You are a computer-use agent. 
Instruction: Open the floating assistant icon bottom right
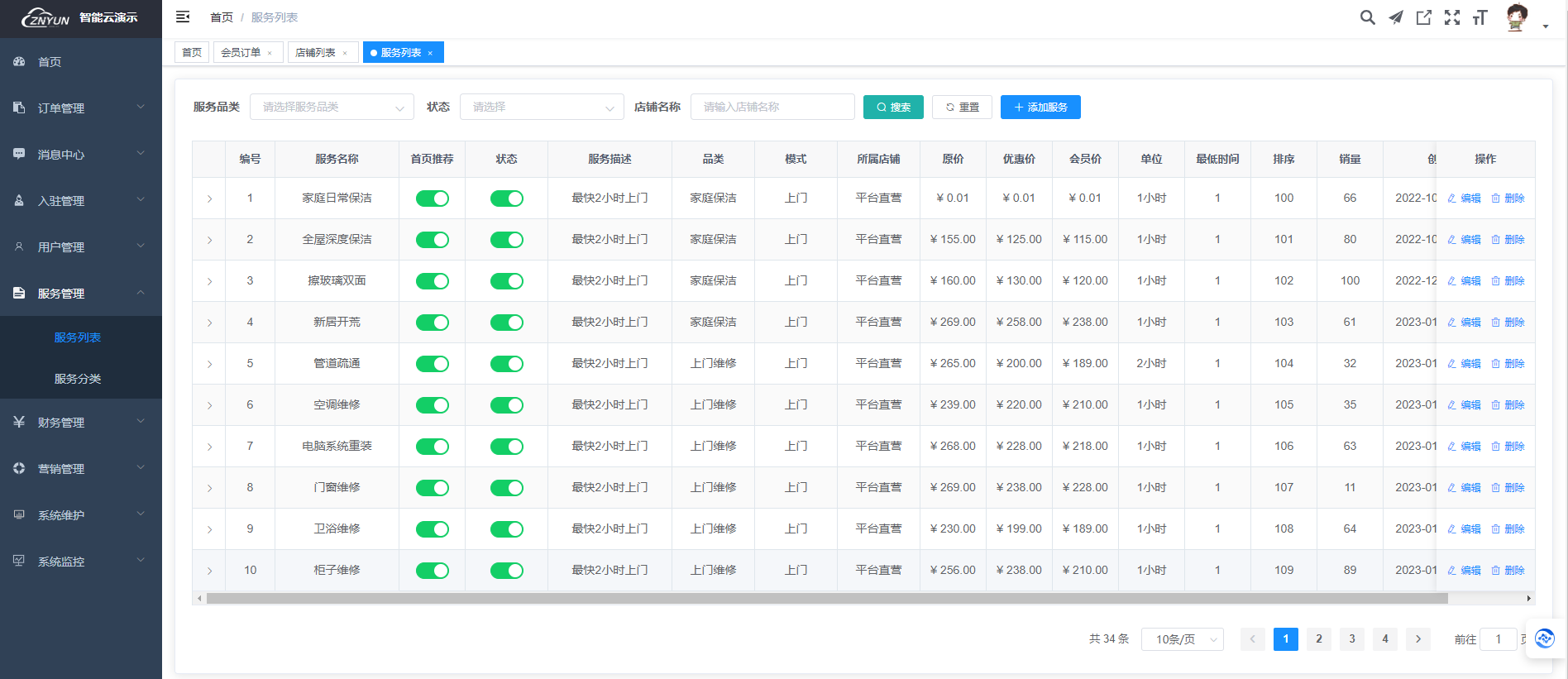click(x=1544, y=638)
